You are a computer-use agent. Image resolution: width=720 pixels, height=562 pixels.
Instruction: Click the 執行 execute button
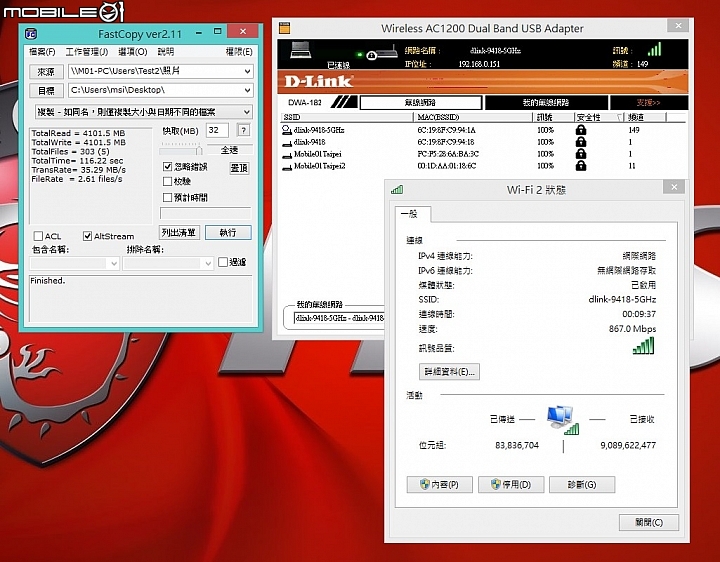click(228, 232)
